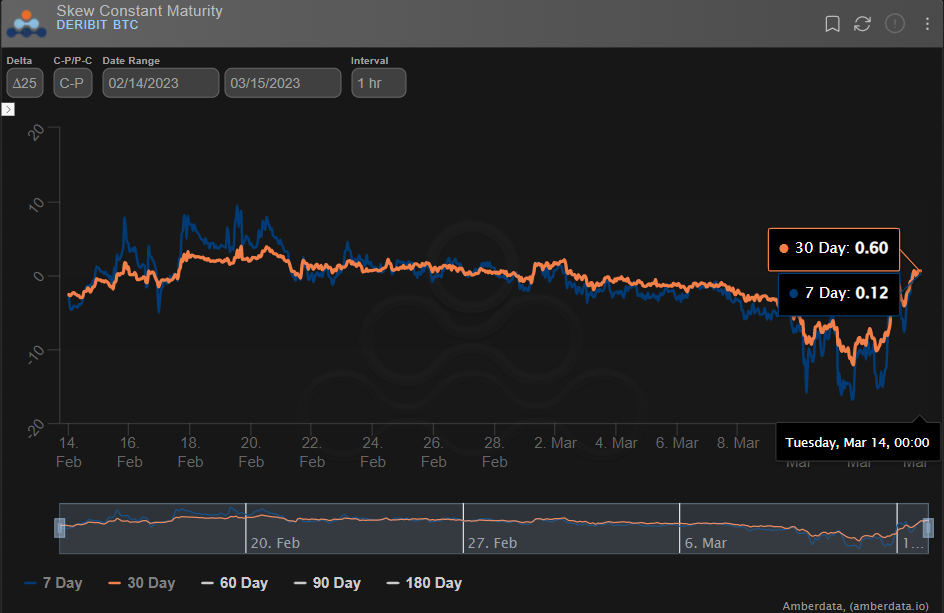Viewport: 944px width, 613px height.
Task: Toggle the 30 Day series legend
Action: pyautogui.click(x=141, y=583)
